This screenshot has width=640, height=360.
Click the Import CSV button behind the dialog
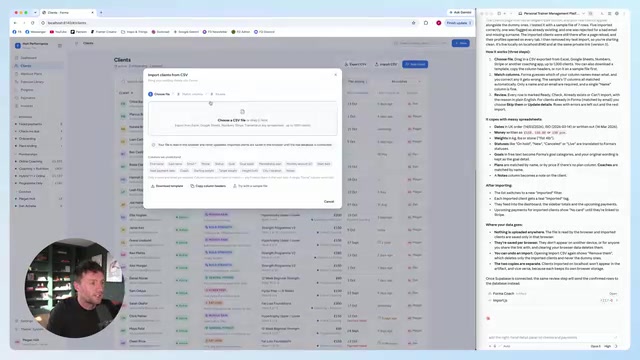click(386, 64)
